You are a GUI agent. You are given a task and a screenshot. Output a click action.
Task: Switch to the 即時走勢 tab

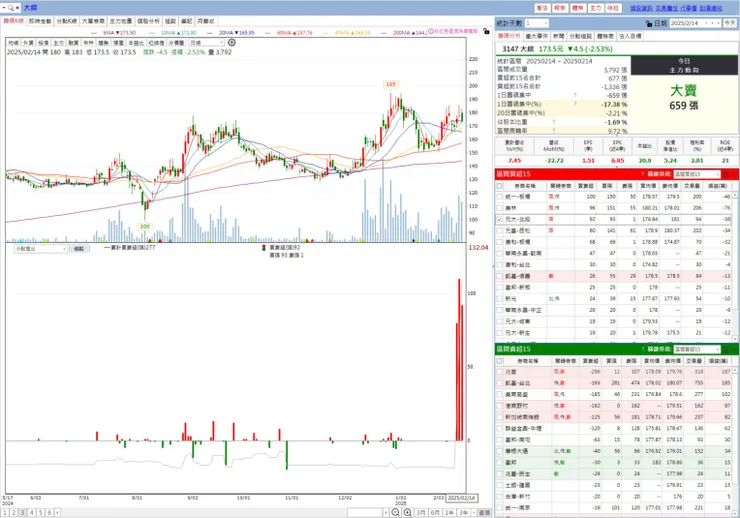(40, 21)
